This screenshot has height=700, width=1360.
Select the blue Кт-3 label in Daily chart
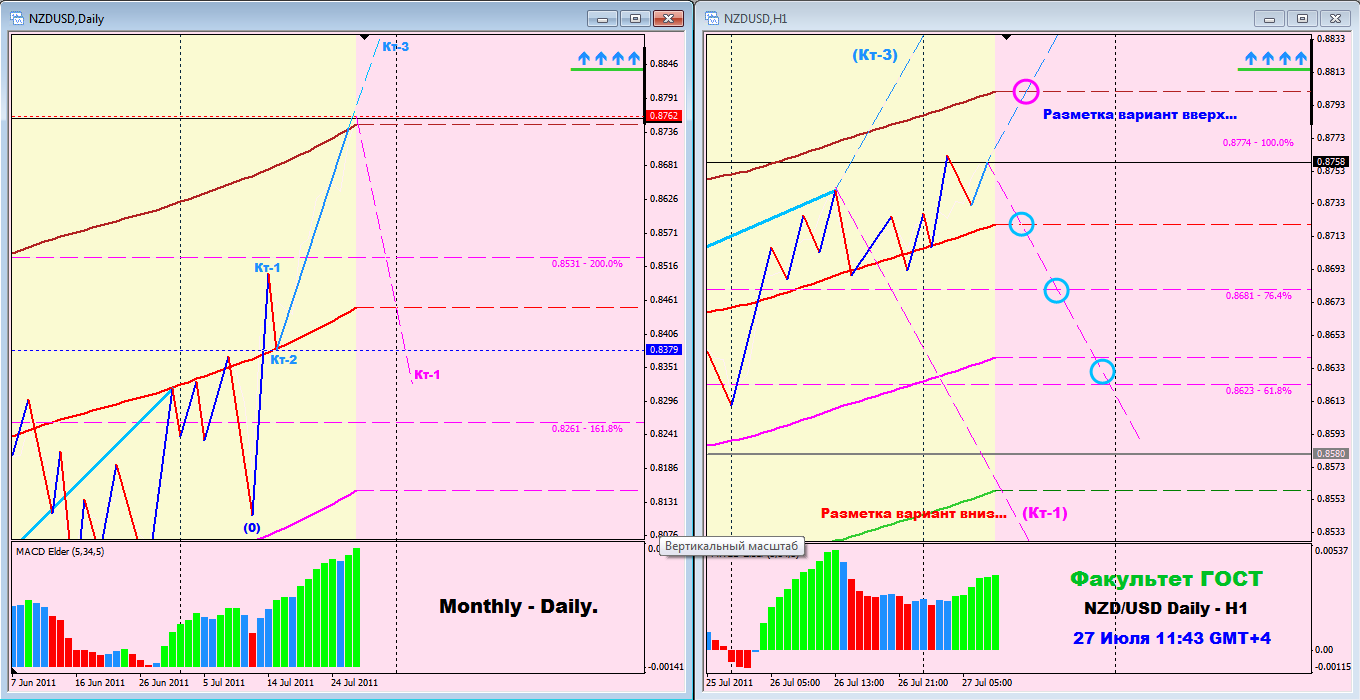[x=394, y=46]
